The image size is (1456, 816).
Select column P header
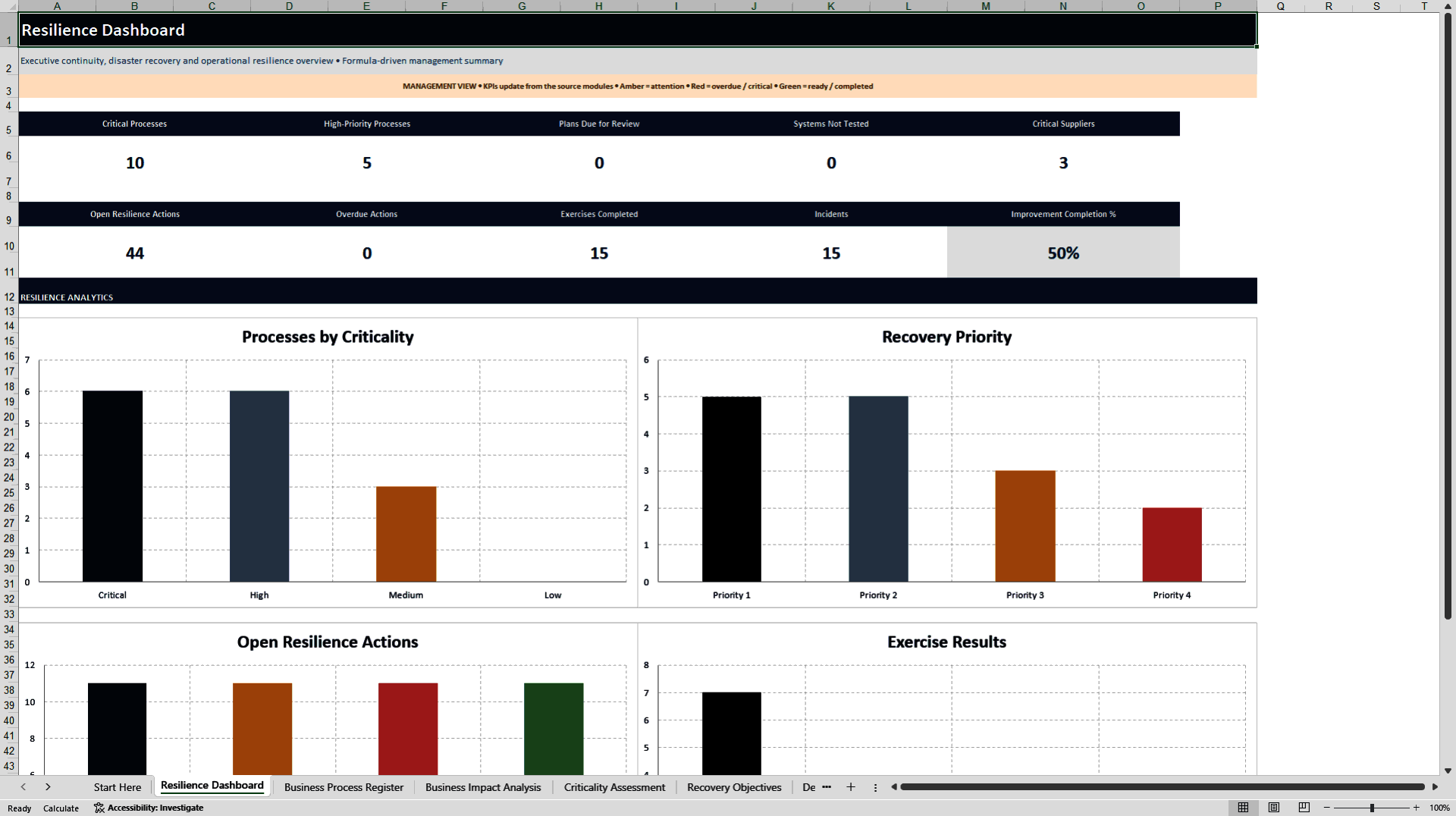[x=1218, y=6]
